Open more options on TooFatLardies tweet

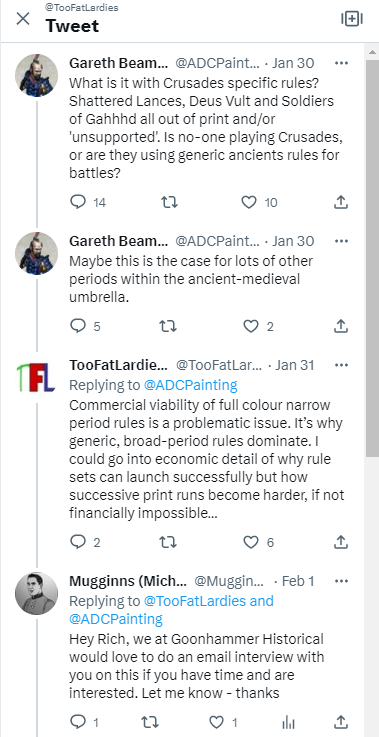click(341, 365)
